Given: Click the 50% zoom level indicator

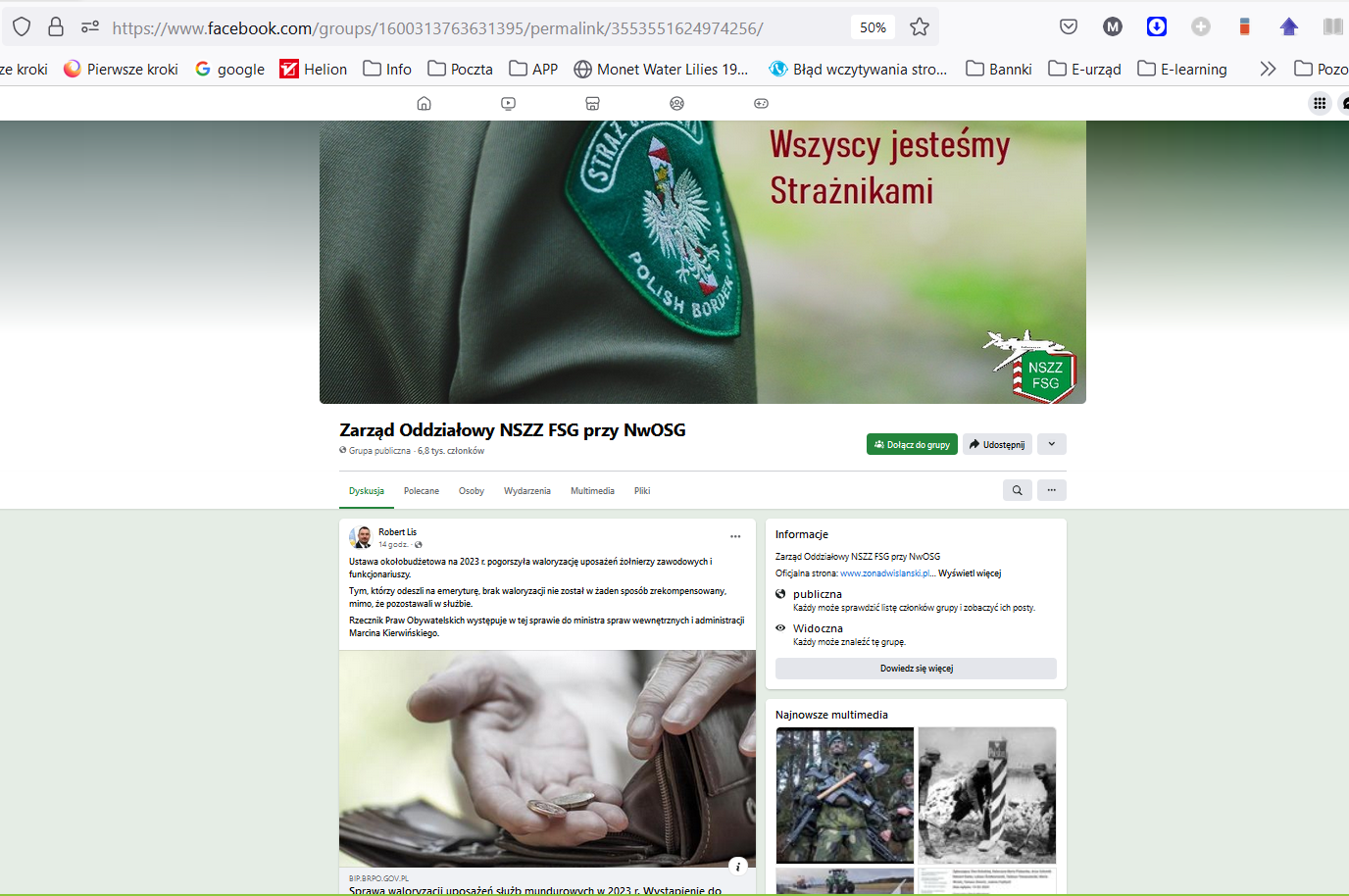Looking at the screenshot, I should pos(873,27).
